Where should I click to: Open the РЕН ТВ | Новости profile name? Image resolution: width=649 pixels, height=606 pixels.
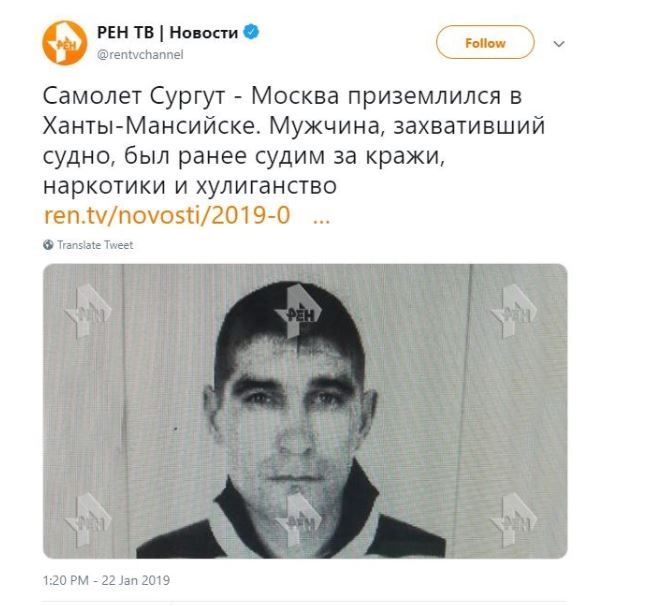(167, 32)
